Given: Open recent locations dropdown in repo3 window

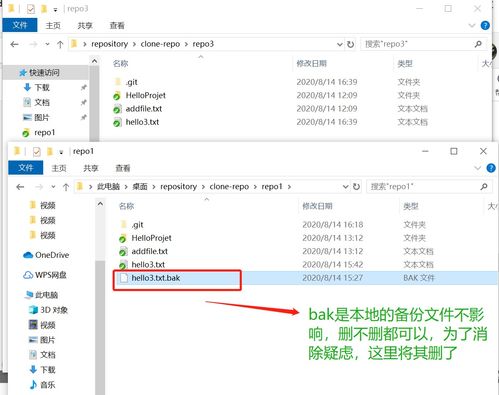Looking at the screenshot, I should (x=47, y=44).
